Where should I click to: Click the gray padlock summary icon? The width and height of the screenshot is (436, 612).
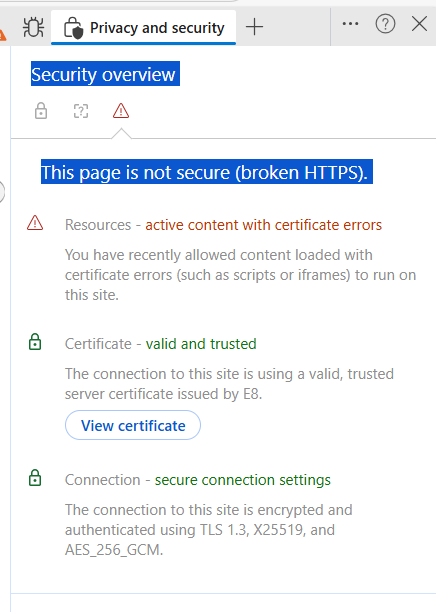pyautogui.click(x=41, y=111)
